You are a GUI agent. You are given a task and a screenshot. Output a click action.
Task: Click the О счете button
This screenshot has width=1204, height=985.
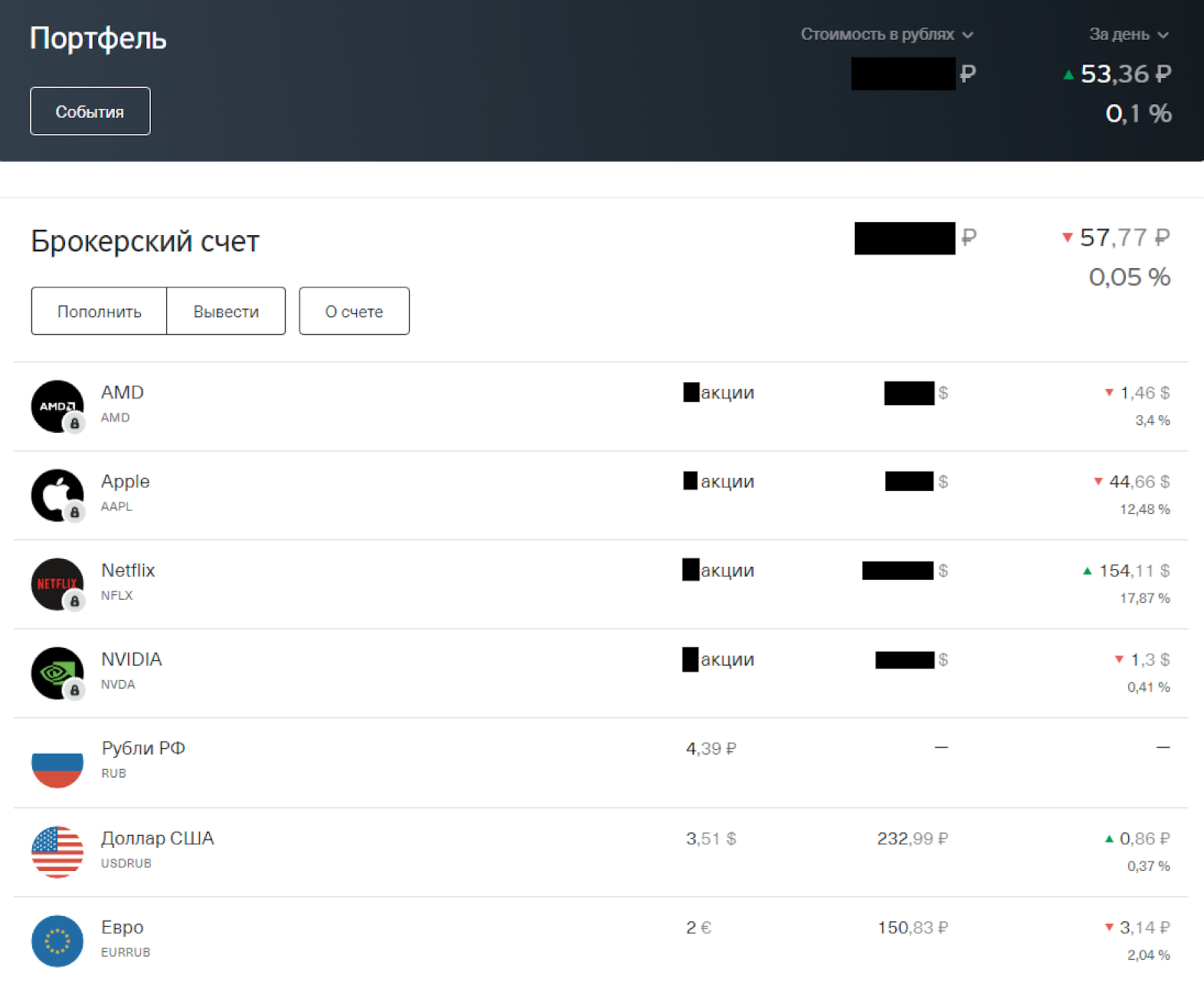[354, 311]
